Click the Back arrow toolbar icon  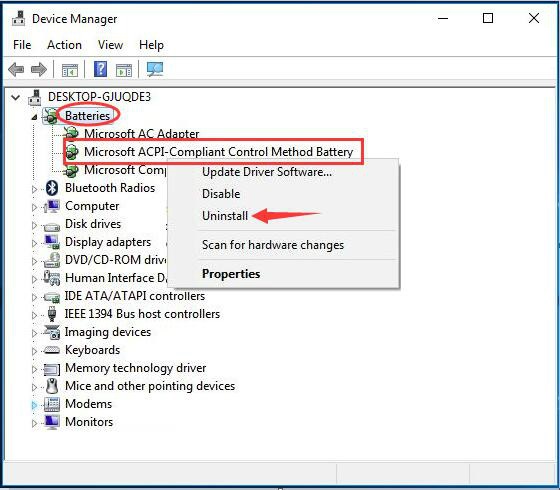click(16, 69)
